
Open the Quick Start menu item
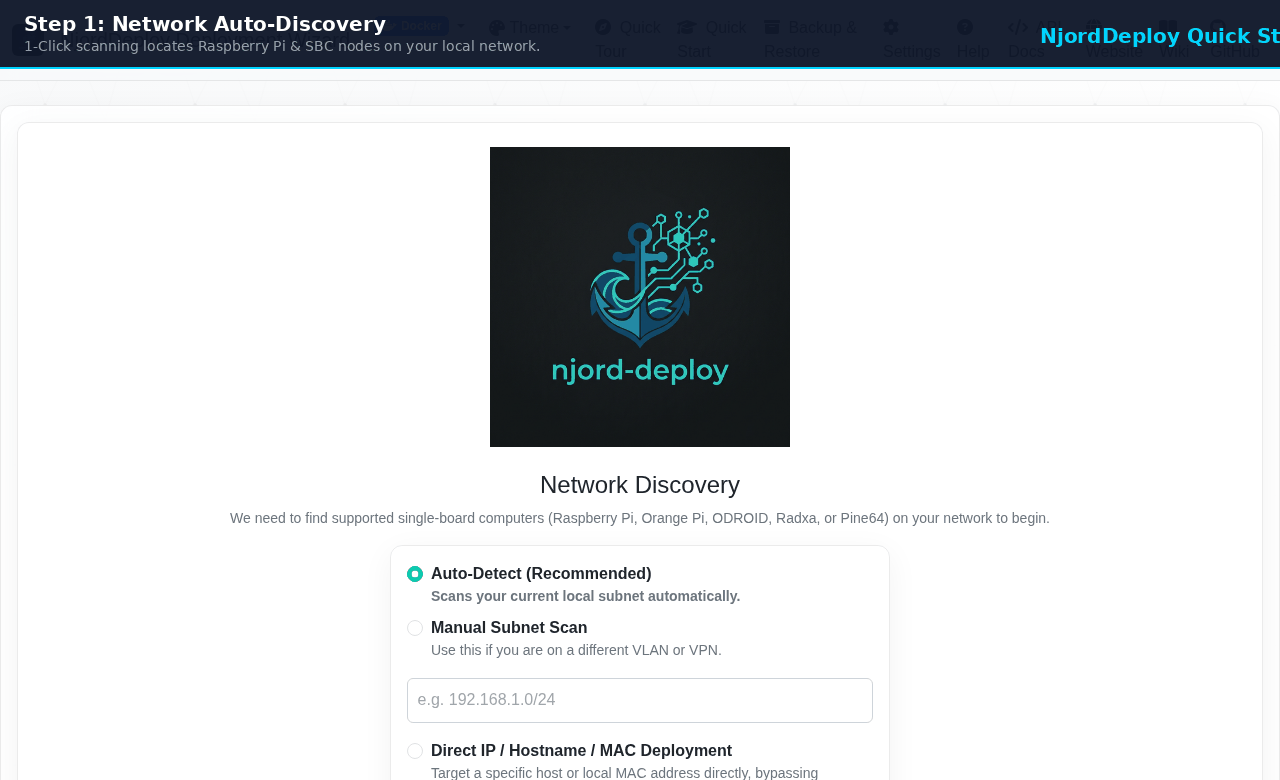(x=712, y=39)
